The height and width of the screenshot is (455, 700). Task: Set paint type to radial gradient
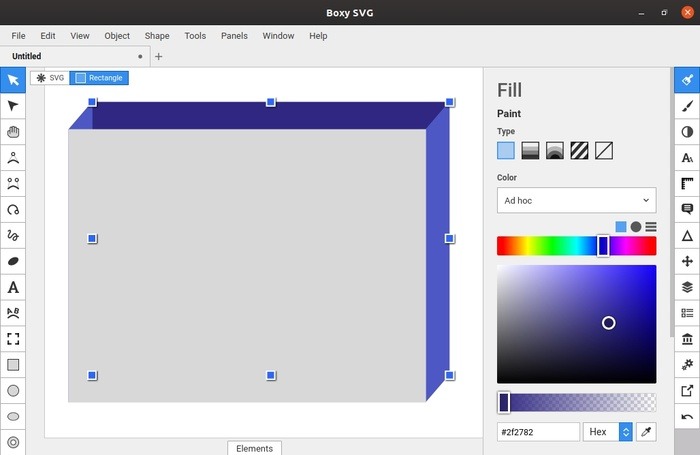tap(555, 151)
